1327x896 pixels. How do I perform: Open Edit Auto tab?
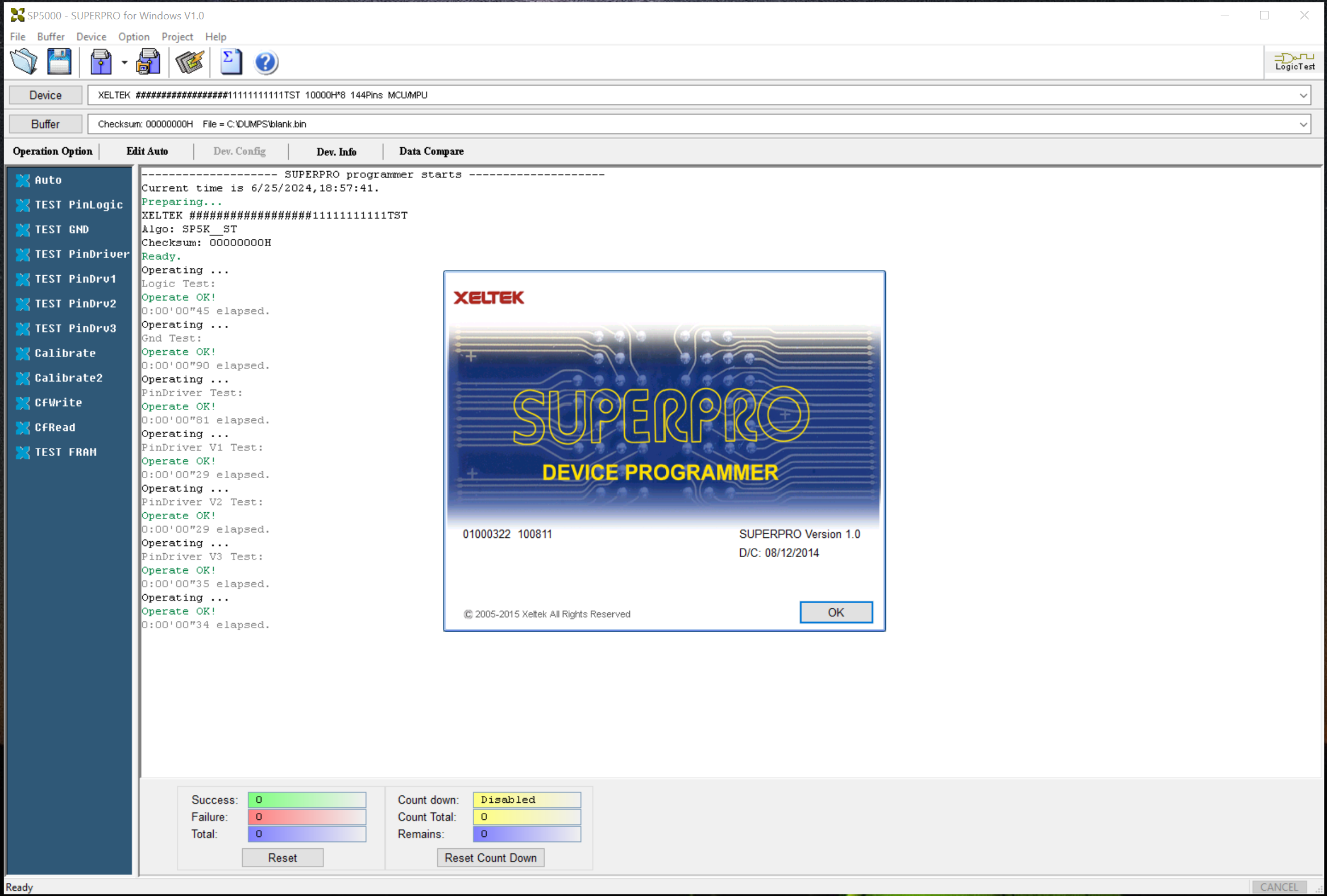(x=147, y=151)
